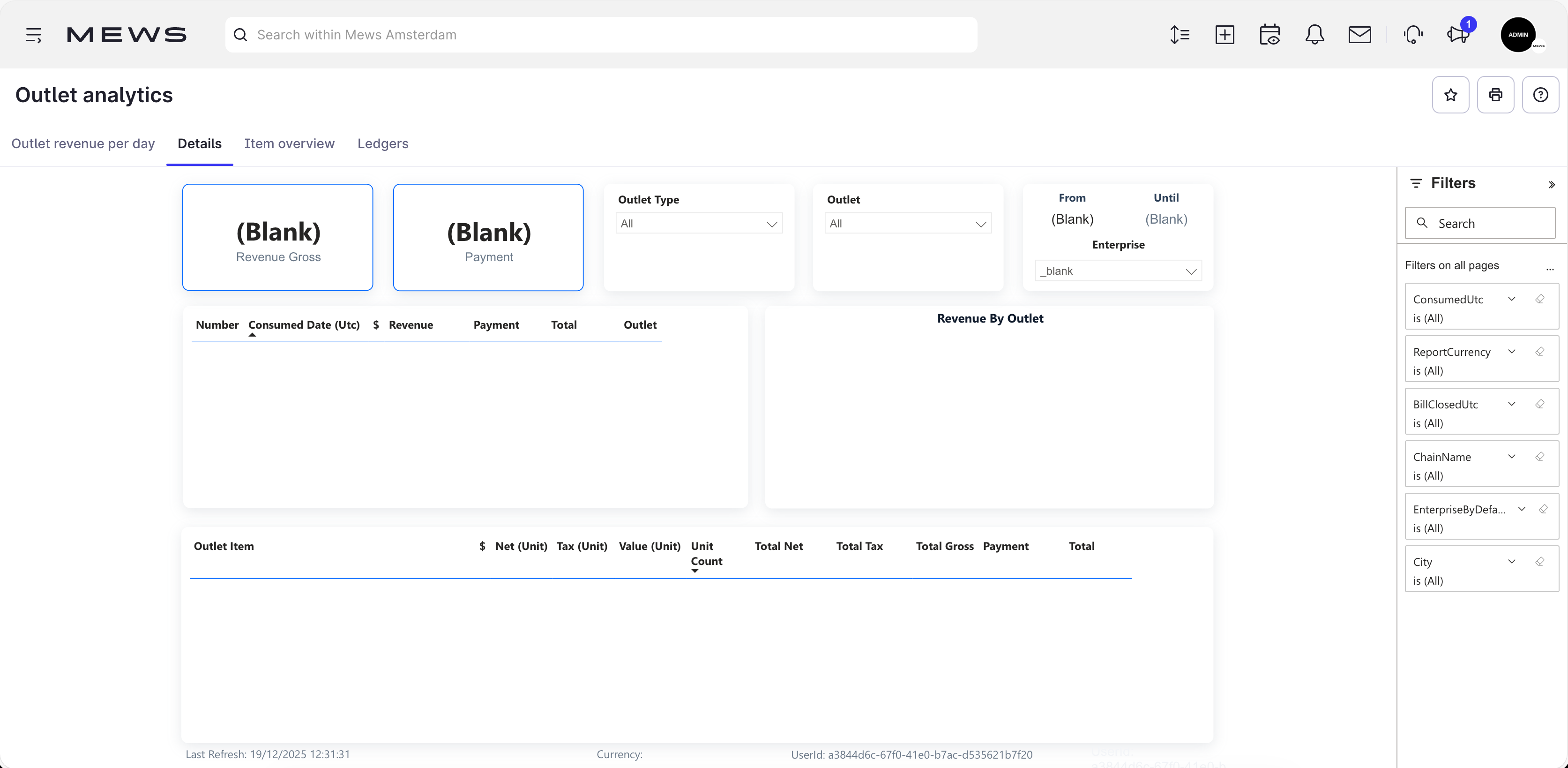The width and height of the screenshot is (1568, 768).
Task: Click the Until date (Blank) value
Action: 1166,219
